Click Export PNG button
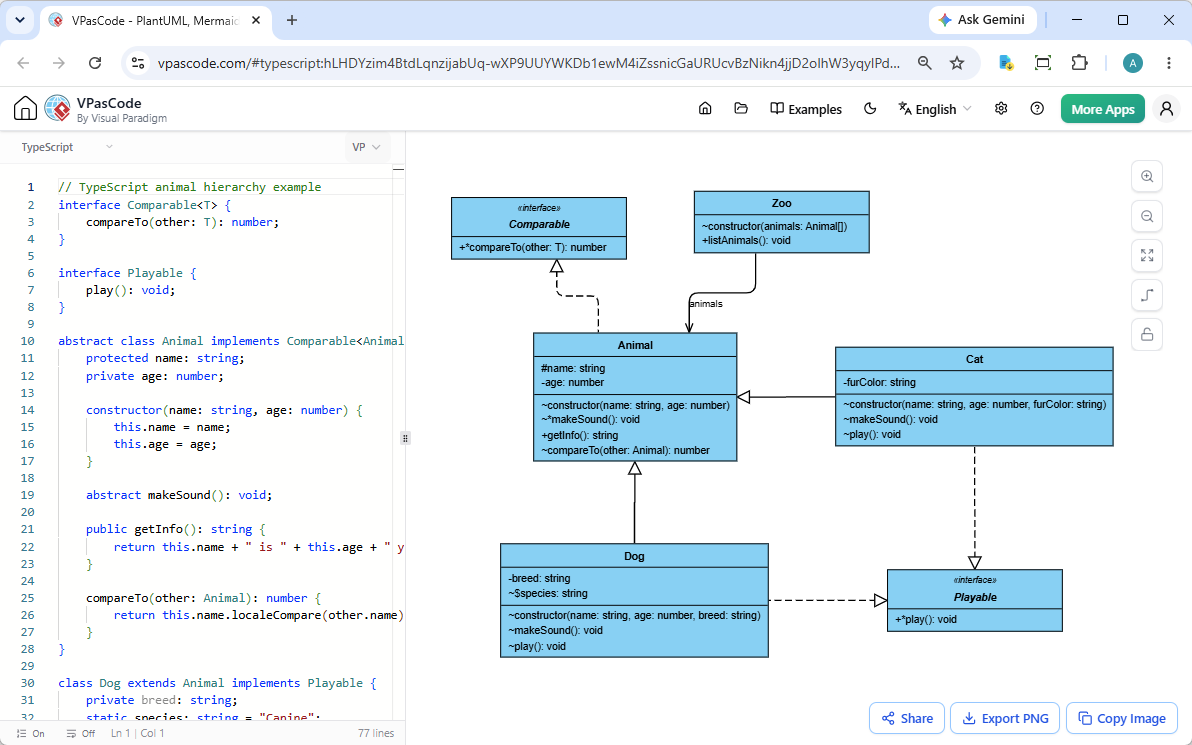1192x745 pixels. point(1005,718)
